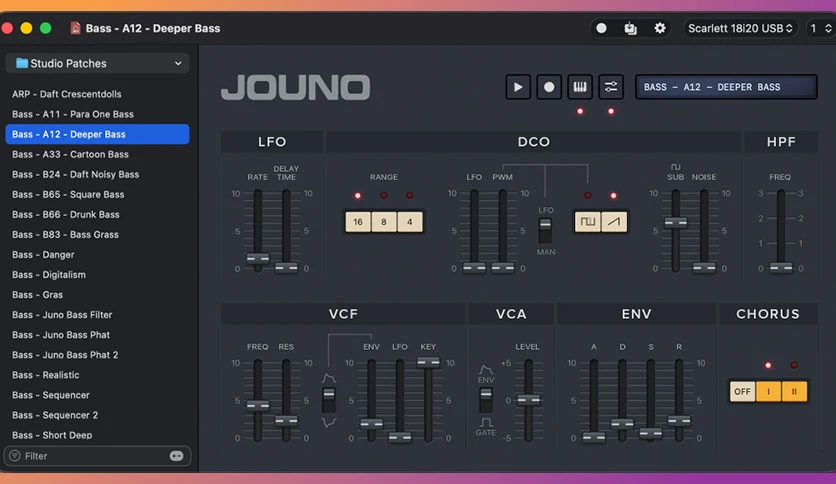
Task: Select Bass - Digitalism patch
Action: [x=98, y=275]
